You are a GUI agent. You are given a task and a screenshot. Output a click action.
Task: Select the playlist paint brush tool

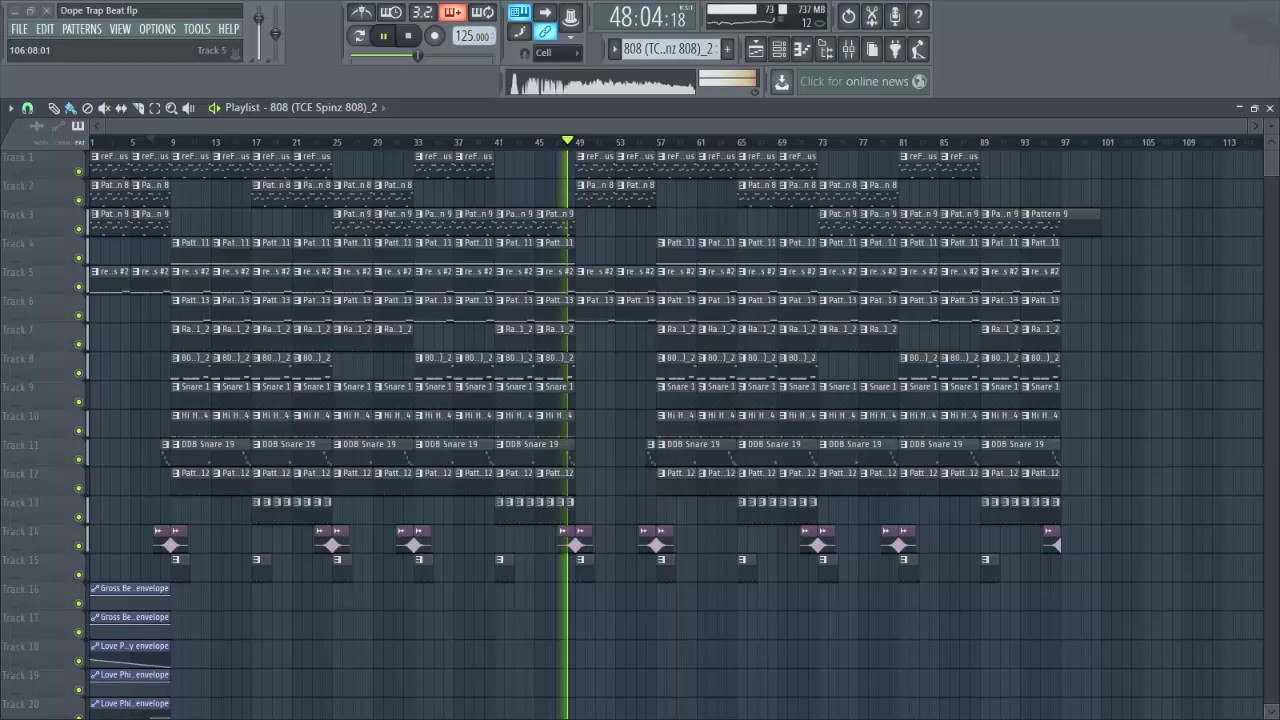[x=70, y=108]
